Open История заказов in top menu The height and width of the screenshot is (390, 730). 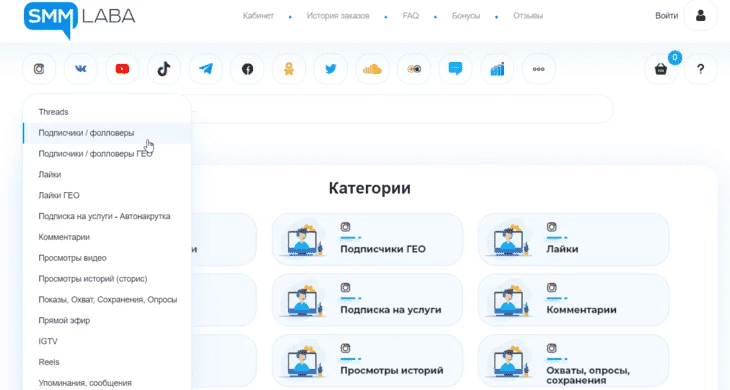tap(338, 16)
